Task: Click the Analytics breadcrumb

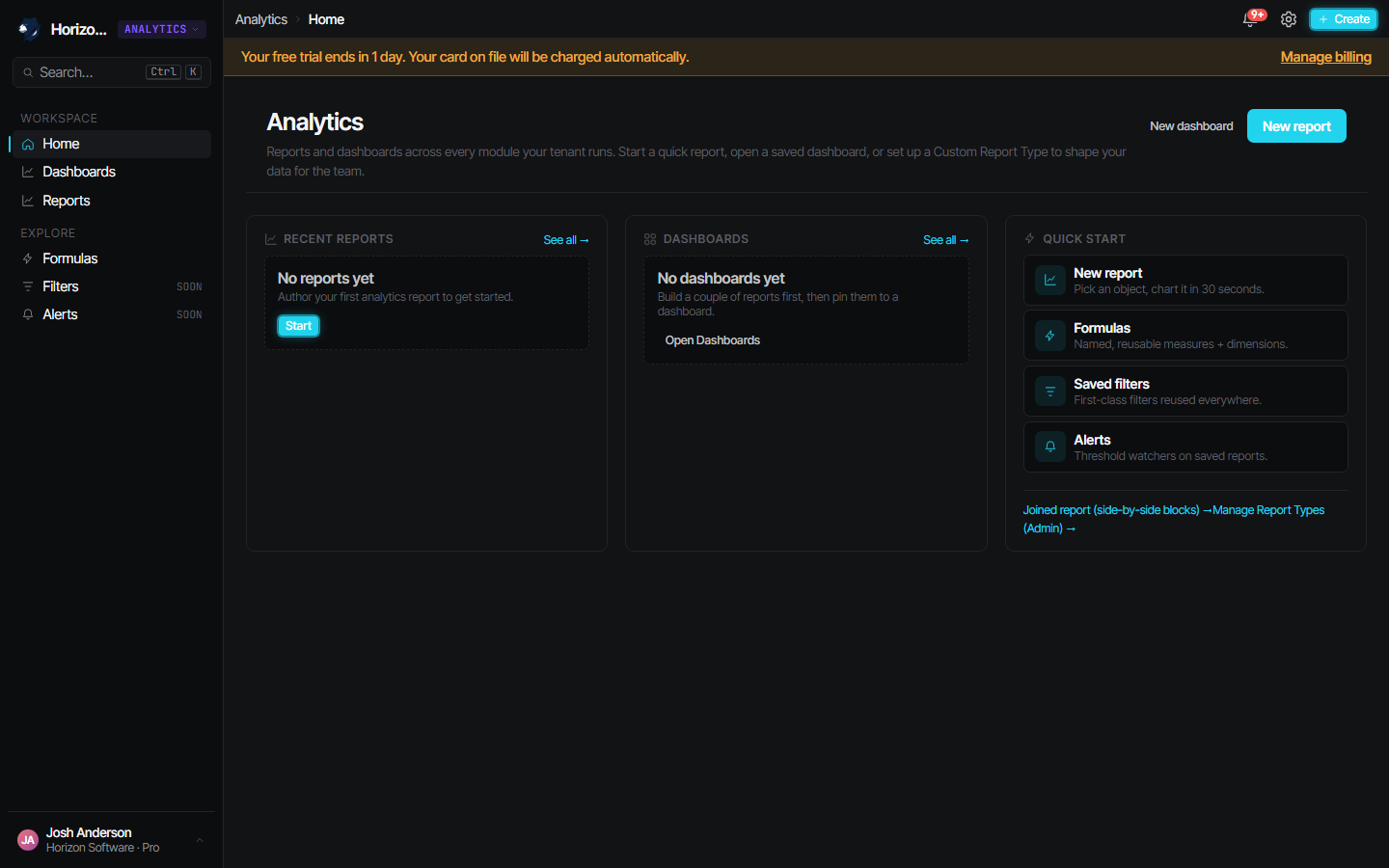Action: [261, 19]
